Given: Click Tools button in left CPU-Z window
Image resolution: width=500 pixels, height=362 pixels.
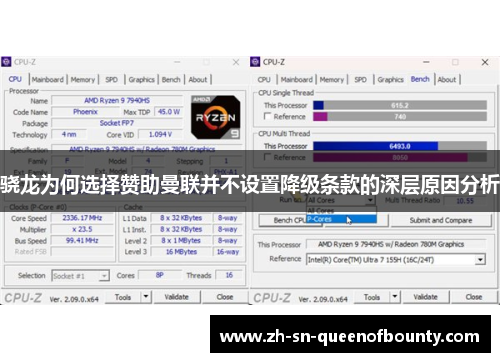Looking at the screenshot, I should [x=123, y=297].
